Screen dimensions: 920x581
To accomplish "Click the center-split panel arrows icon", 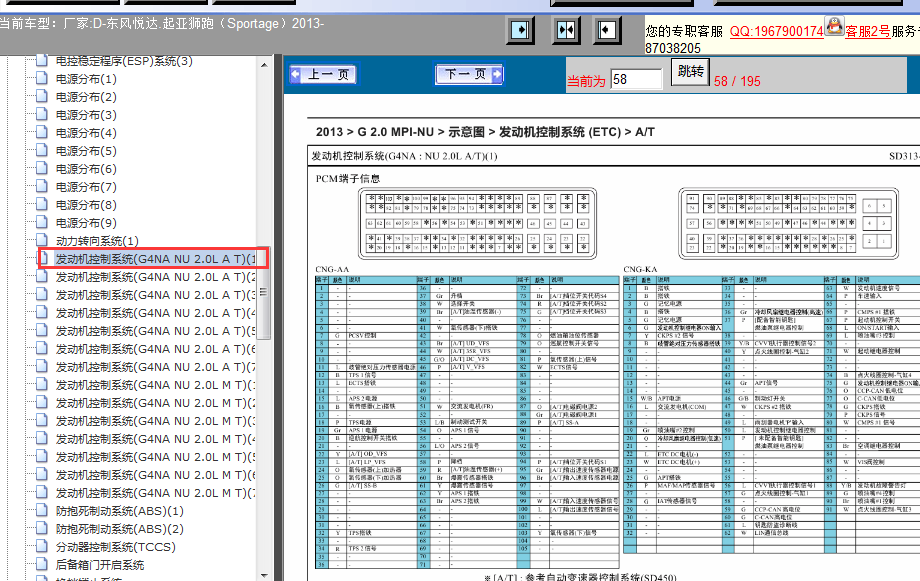I will [x=566, y=30].
